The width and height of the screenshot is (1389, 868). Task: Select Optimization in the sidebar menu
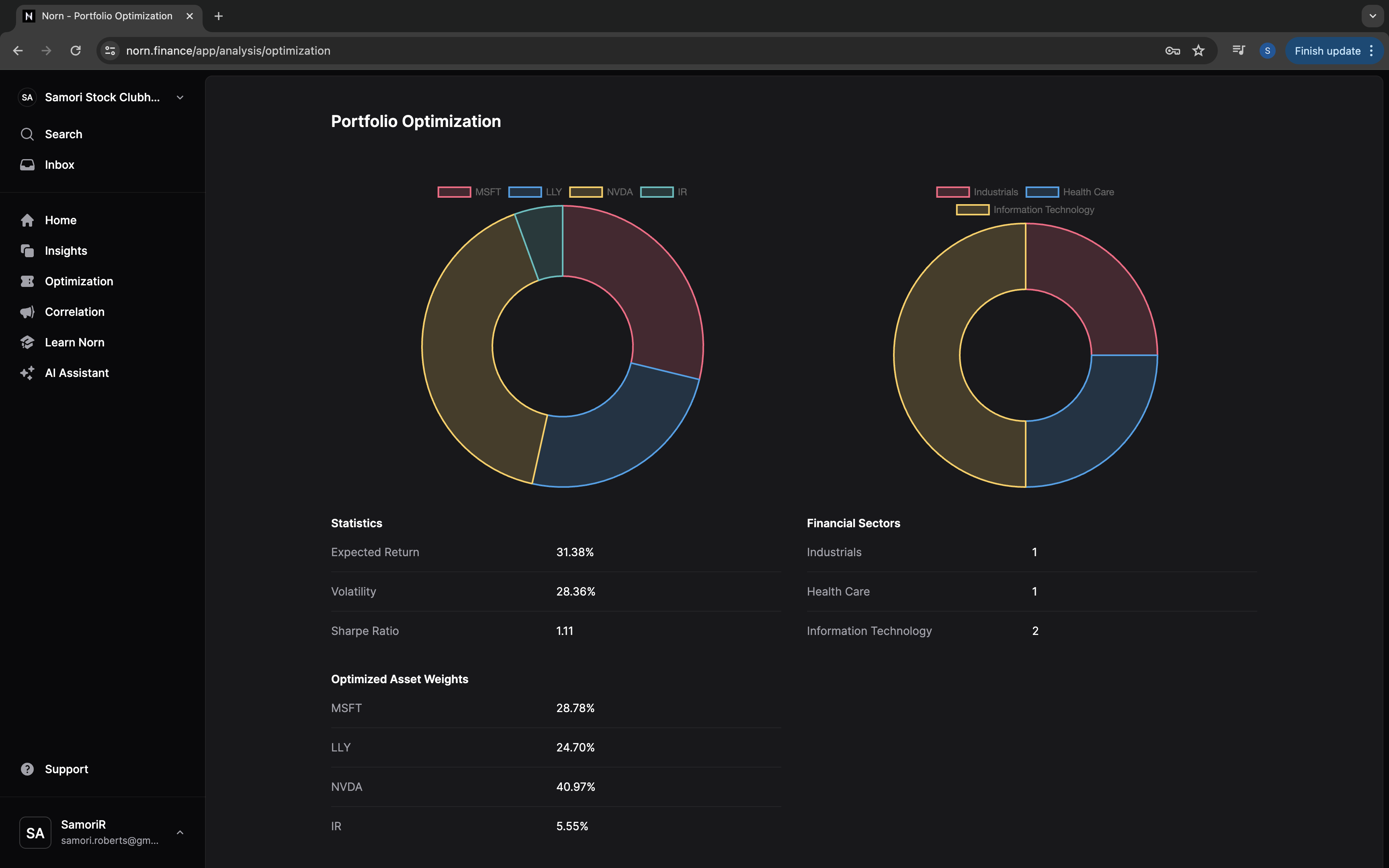[x=79, y=281]
